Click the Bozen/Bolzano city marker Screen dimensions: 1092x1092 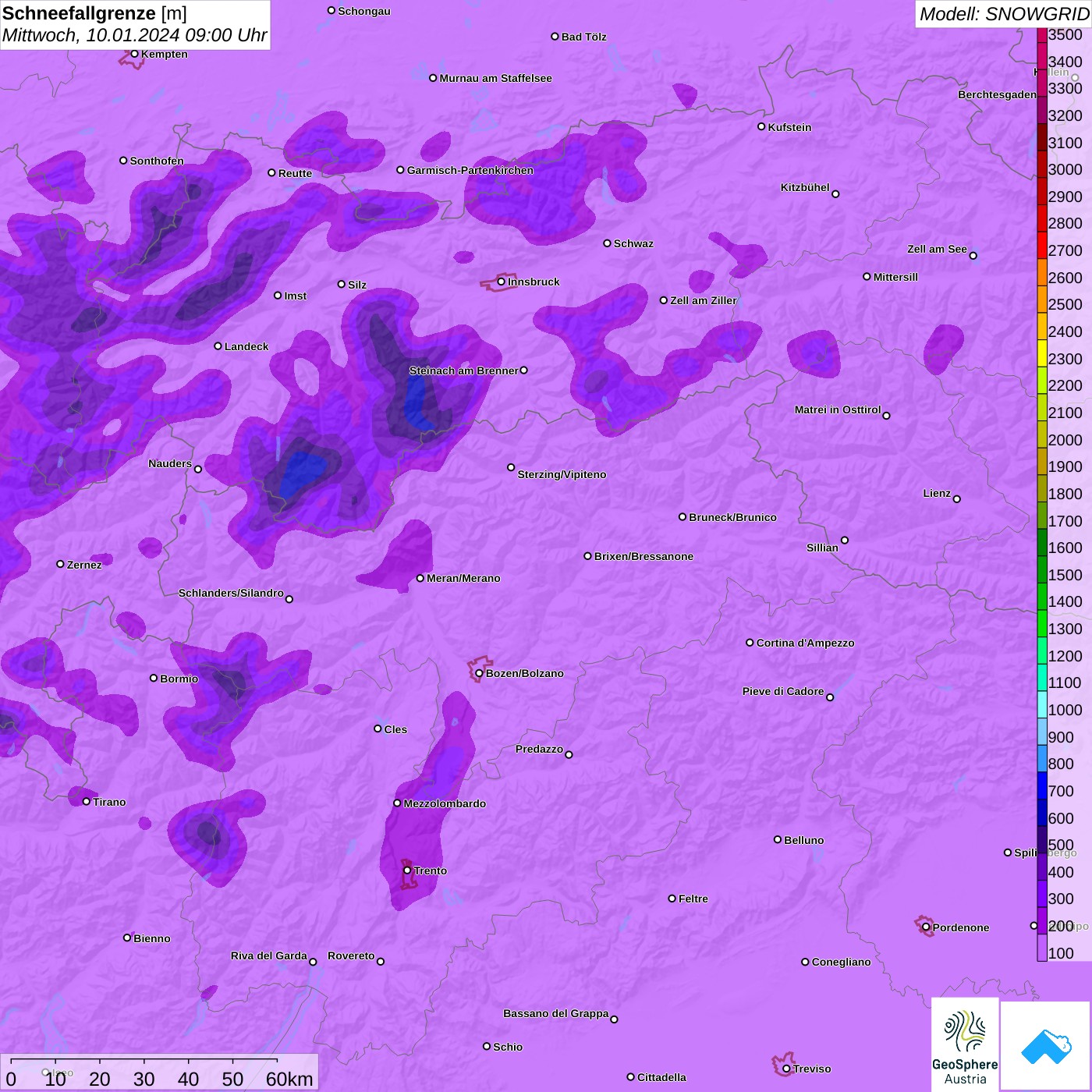pos(480,673)
